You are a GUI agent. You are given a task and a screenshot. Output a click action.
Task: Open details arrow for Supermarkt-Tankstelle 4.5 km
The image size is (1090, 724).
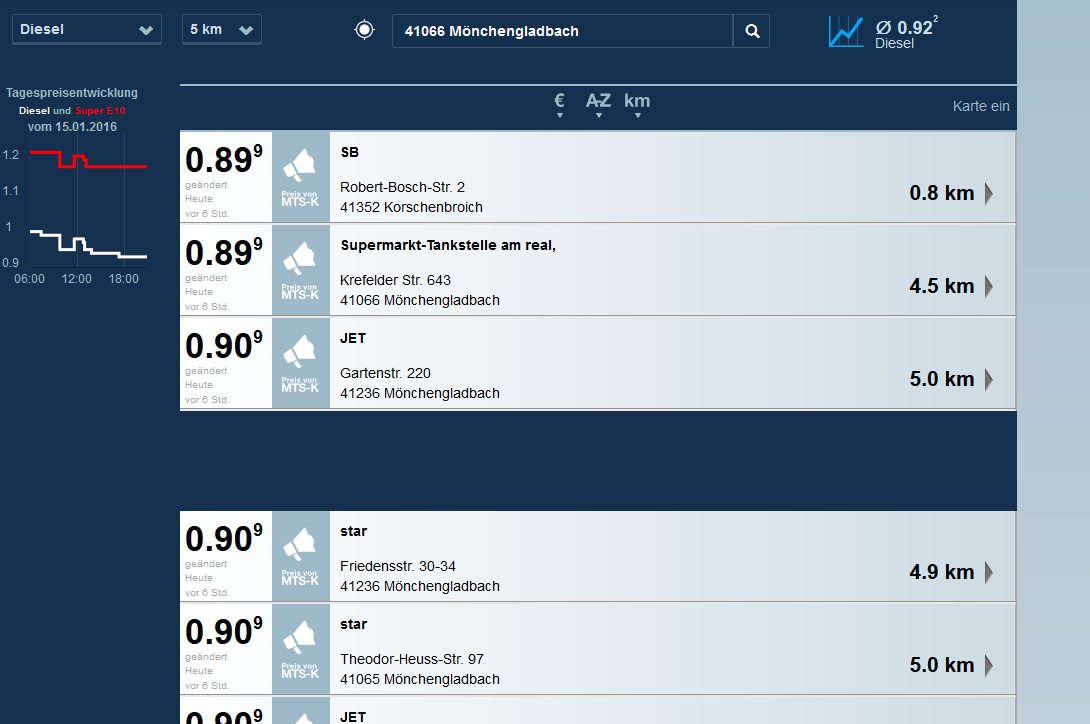click(x=989, y=287)
